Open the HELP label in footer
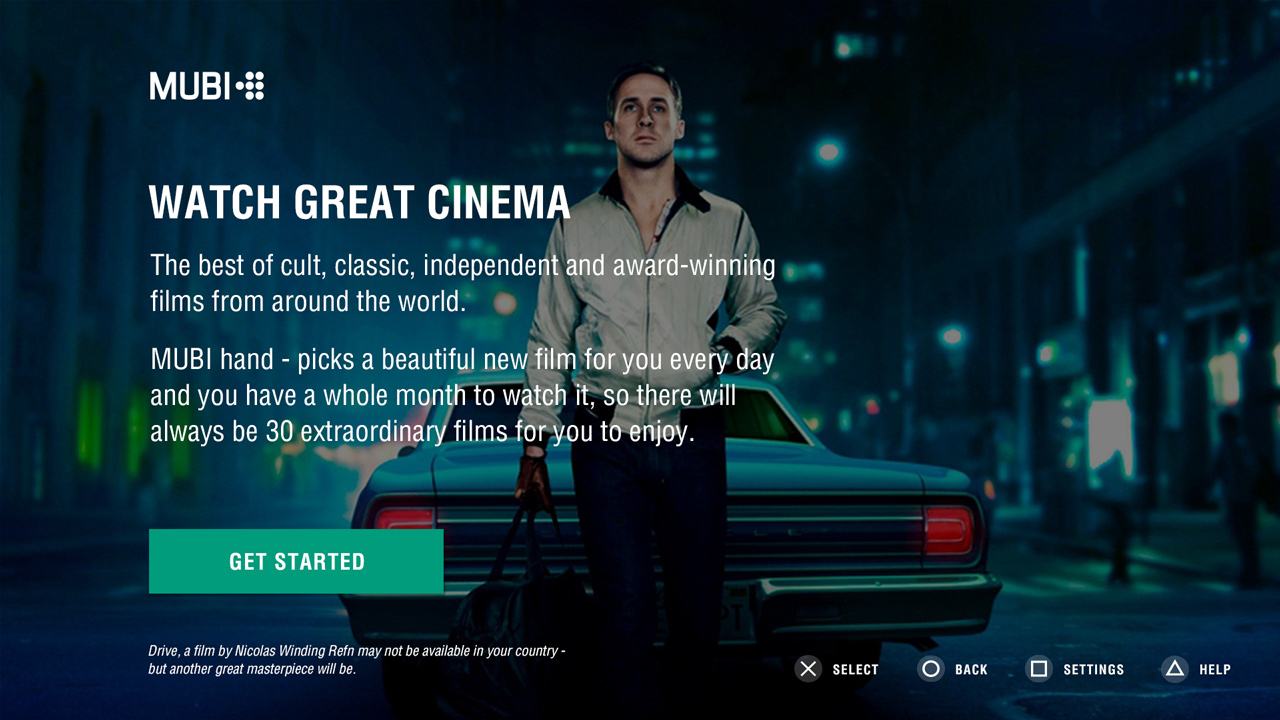Image resolution: width=1280 pixels, height=720 pixels. [x=1215, y=670]
